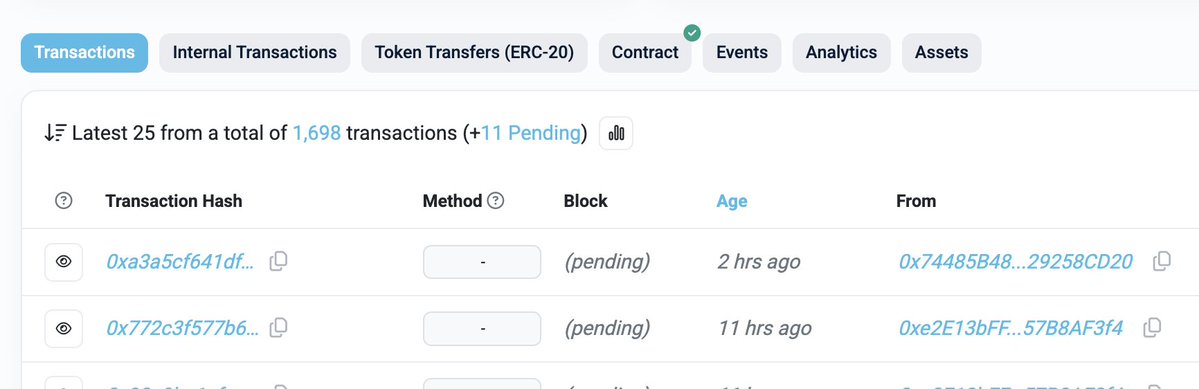Copy transaction hash 0x772c3f577b6
The height and width of the screenshot is (389, 1199).
(x=278, y=328)
